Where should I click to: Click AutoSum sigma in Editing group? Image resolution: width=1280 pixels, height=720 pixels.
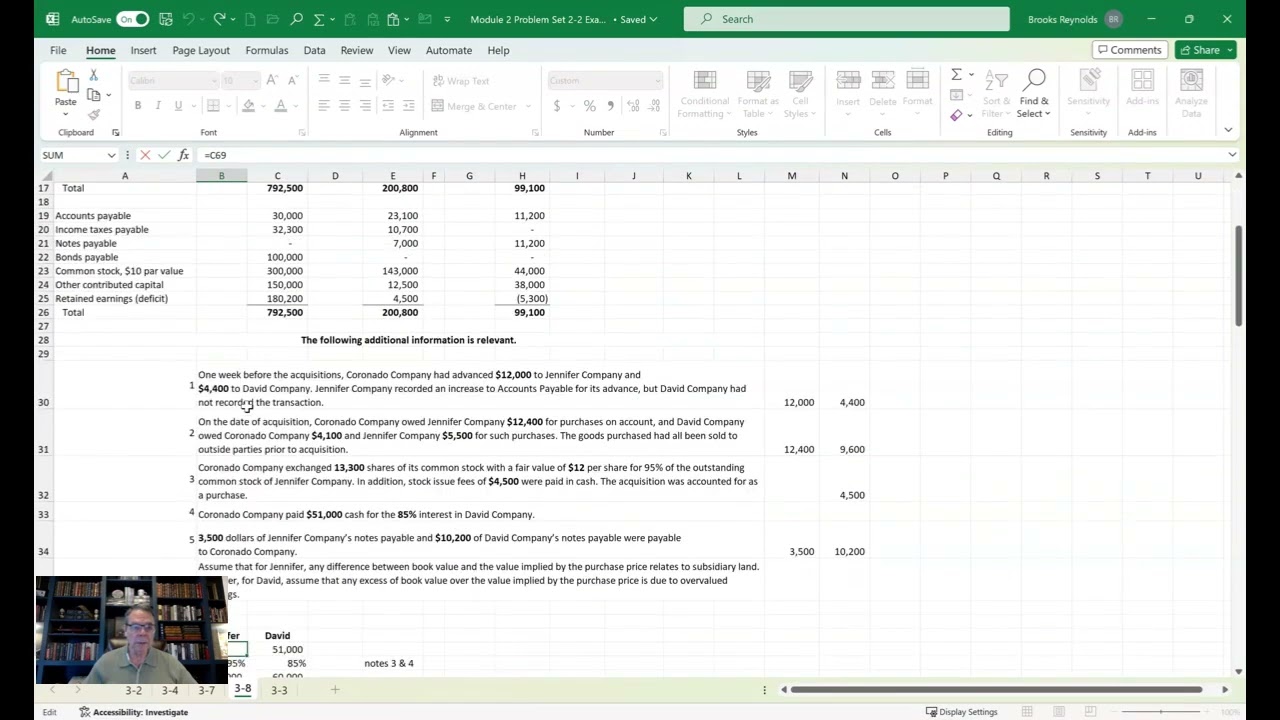956,75
